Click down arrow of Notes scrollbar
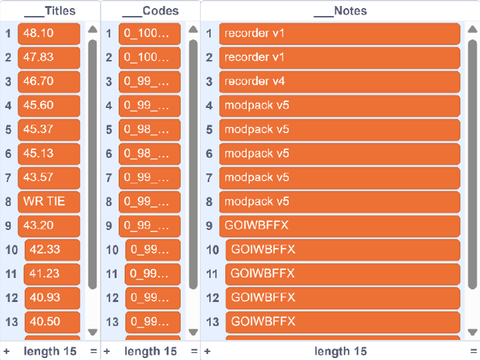The width and height of the screenshot is (480, 360). click(x=472, y=332)
